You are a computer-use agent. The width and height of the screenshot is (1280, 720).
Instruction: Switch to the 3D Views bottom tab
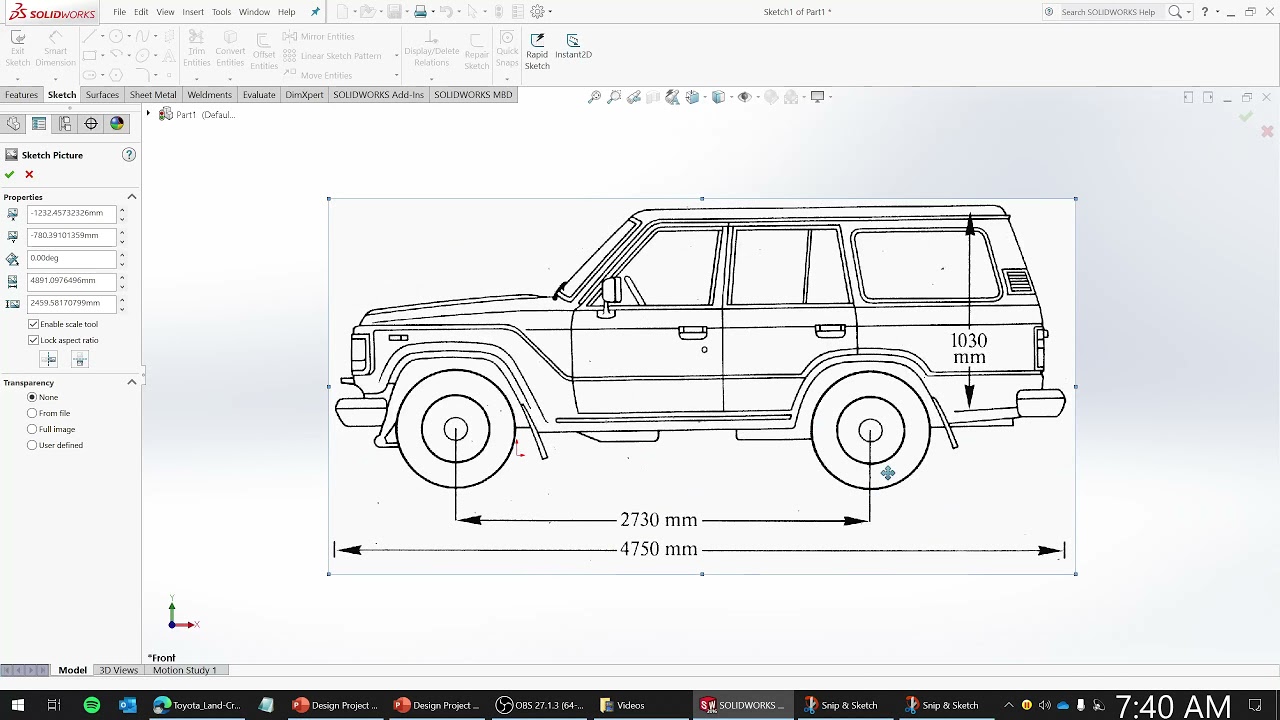pyautogui.click(x=118, y=670)
